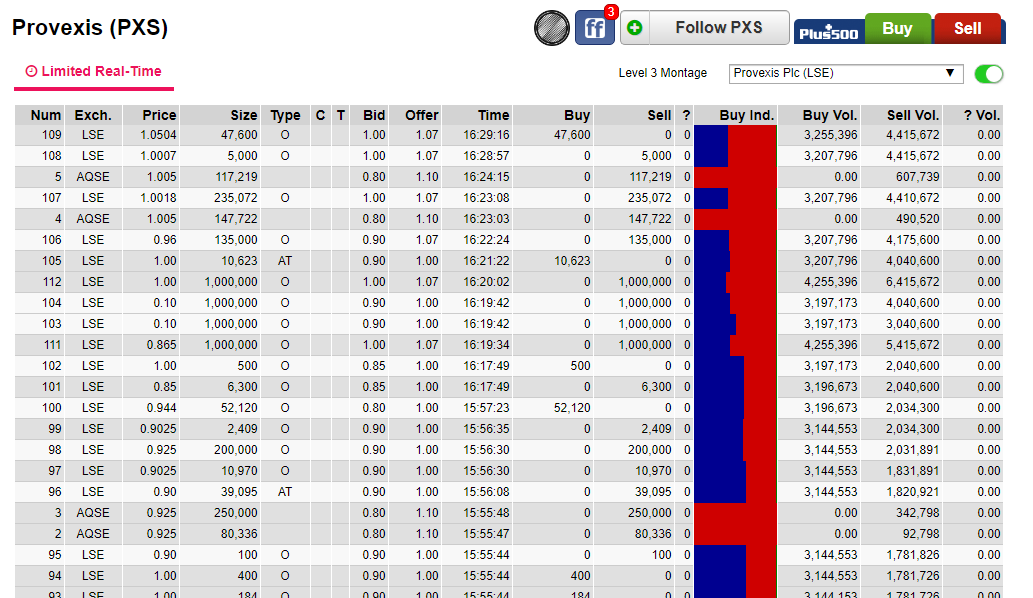Select price 0.865 in row 111
Viewport: 1033px width, 598px height.
coord(161,345)
